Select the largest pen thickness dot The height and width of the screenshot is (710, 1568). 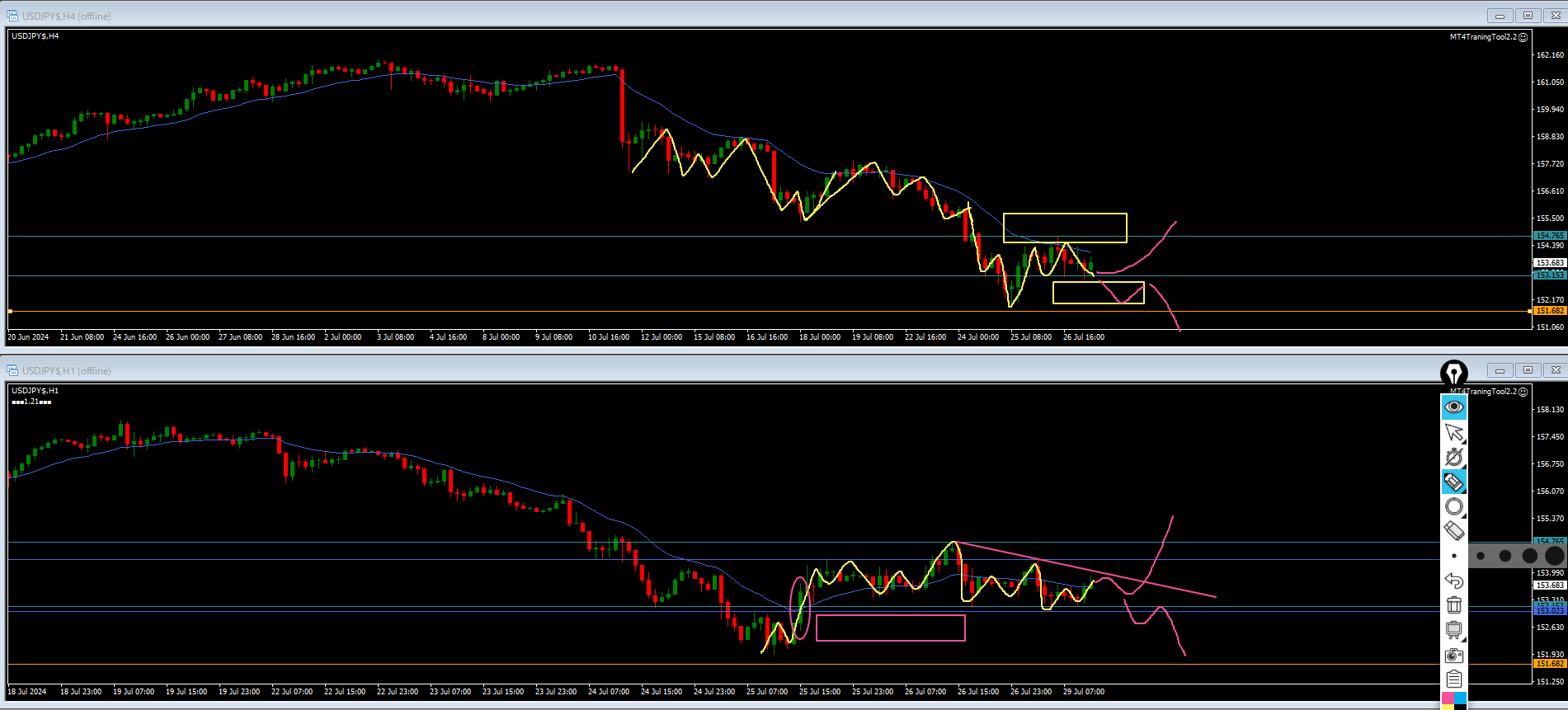coord(1554,556)
